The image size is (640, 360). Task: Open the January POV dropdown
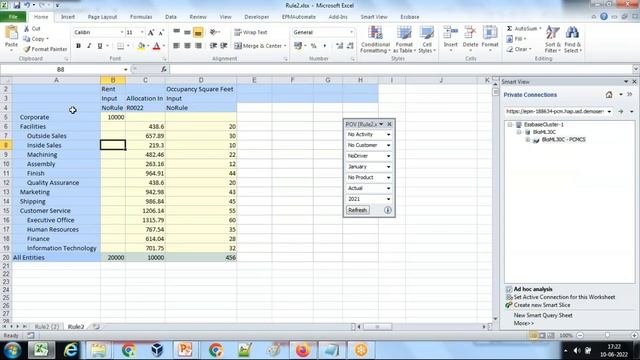point(388,167)
